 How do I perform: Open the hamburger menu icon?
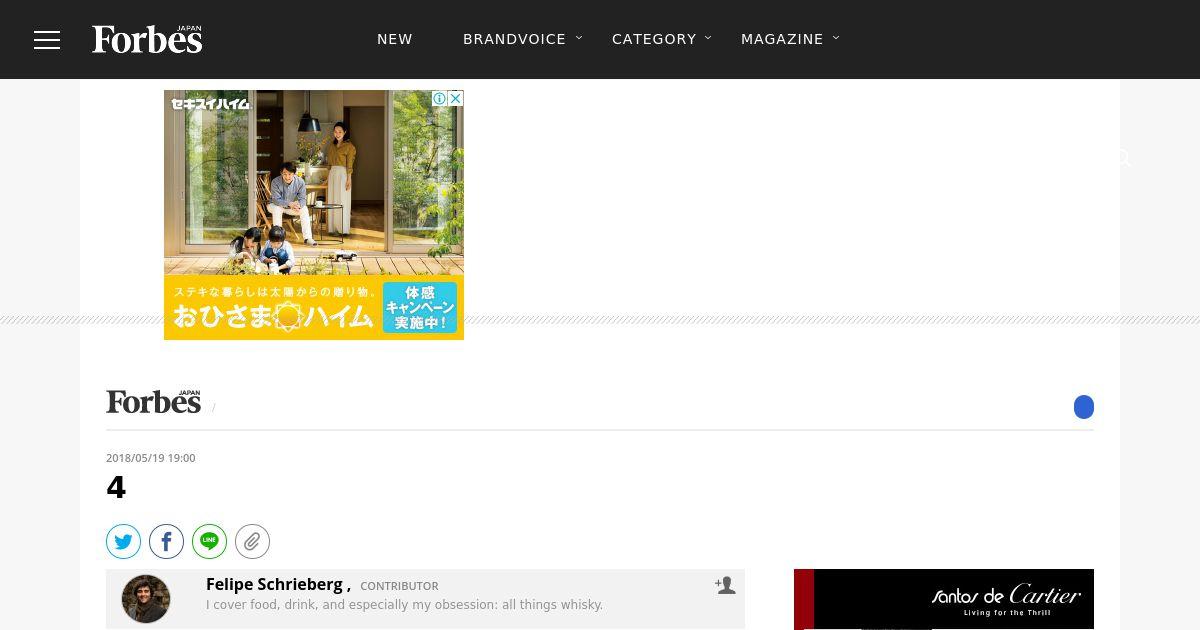pos(47,40)
